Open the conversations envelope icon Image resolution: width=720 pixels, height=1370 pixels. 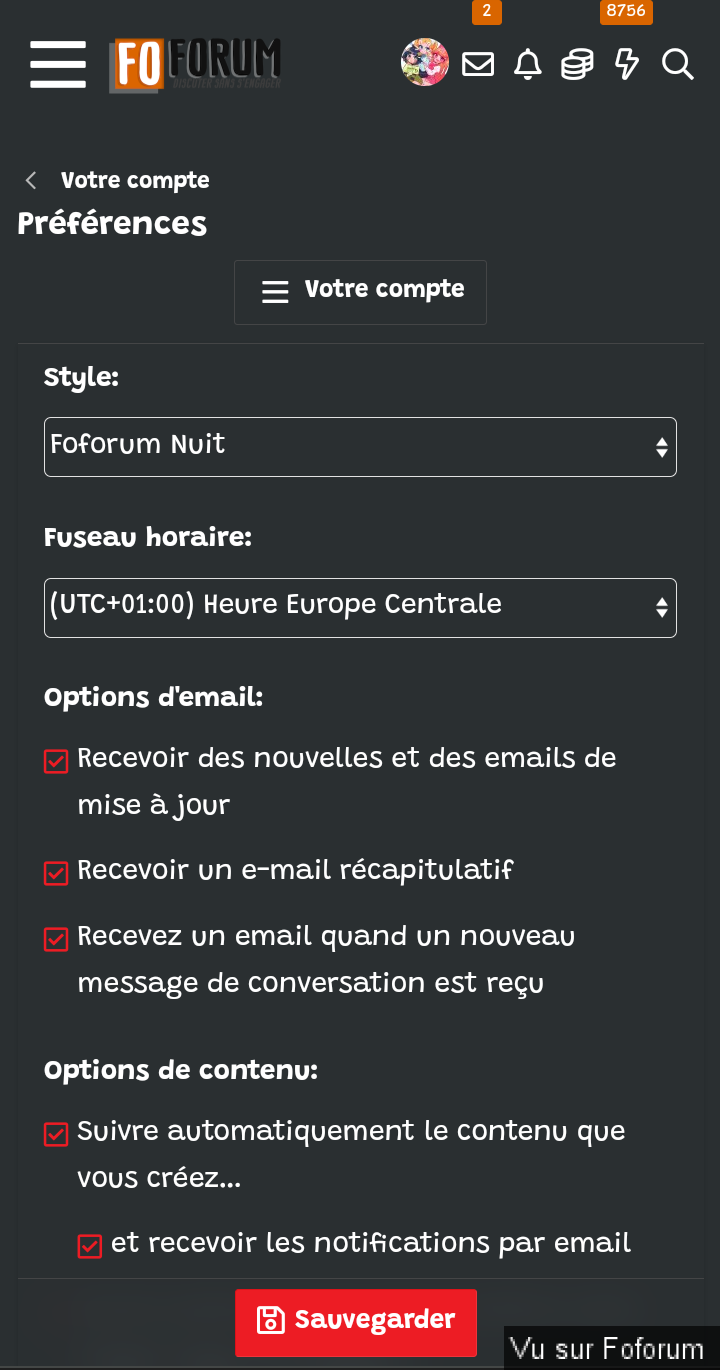478,65
